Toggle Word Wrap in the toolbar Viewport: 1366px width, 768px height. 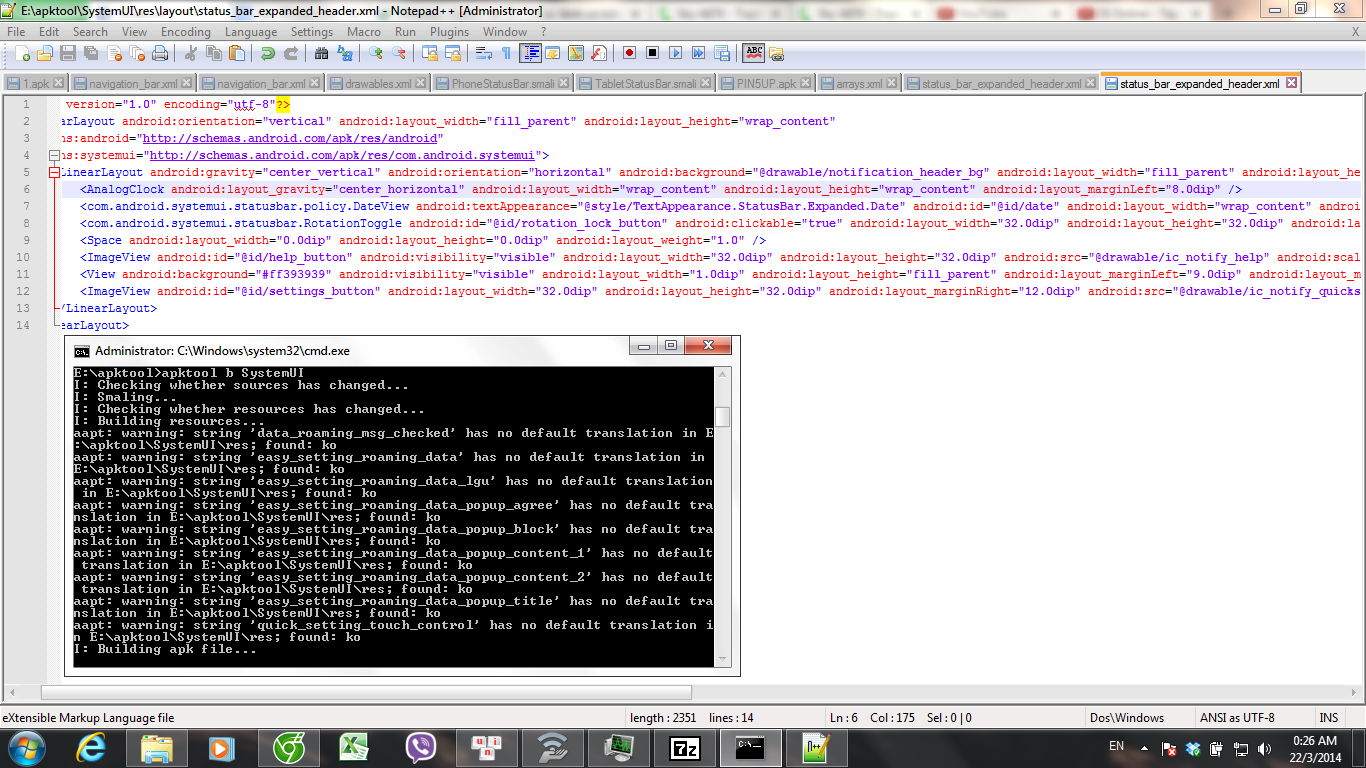coord(483,53)
